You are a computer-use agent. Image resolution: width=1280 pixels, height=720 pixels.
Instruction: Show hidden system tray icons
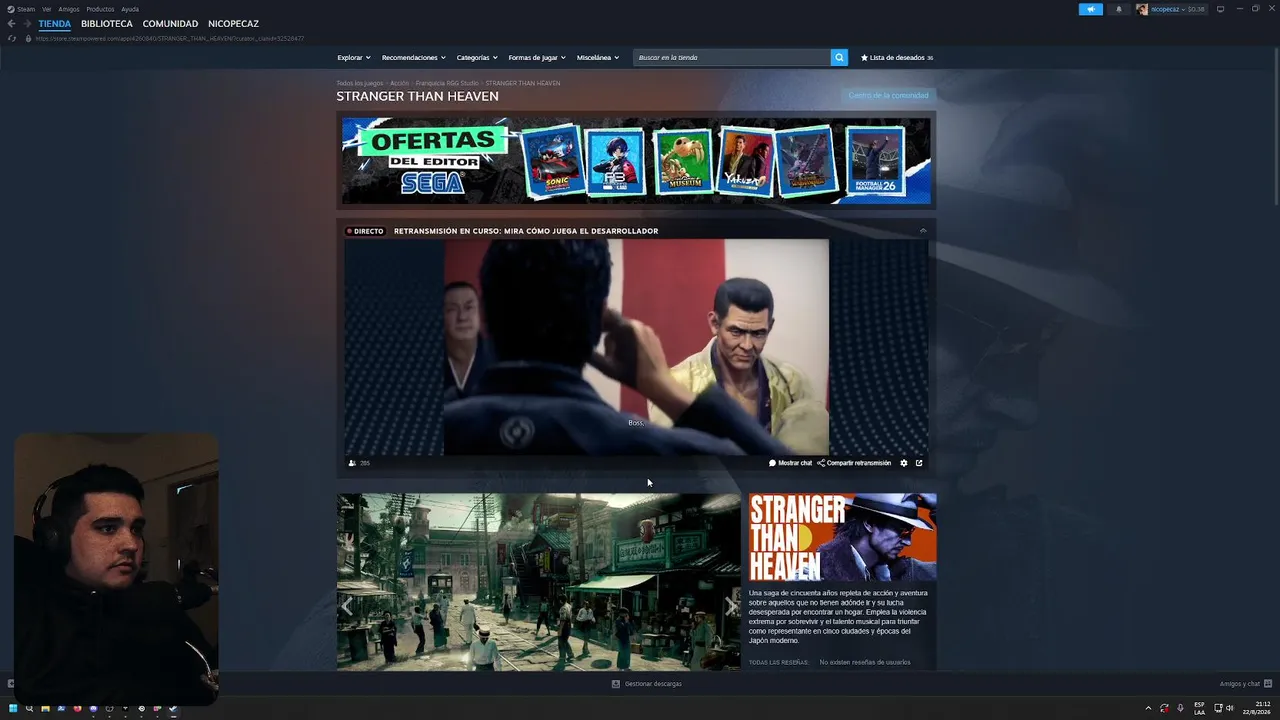pos(1148,708)
